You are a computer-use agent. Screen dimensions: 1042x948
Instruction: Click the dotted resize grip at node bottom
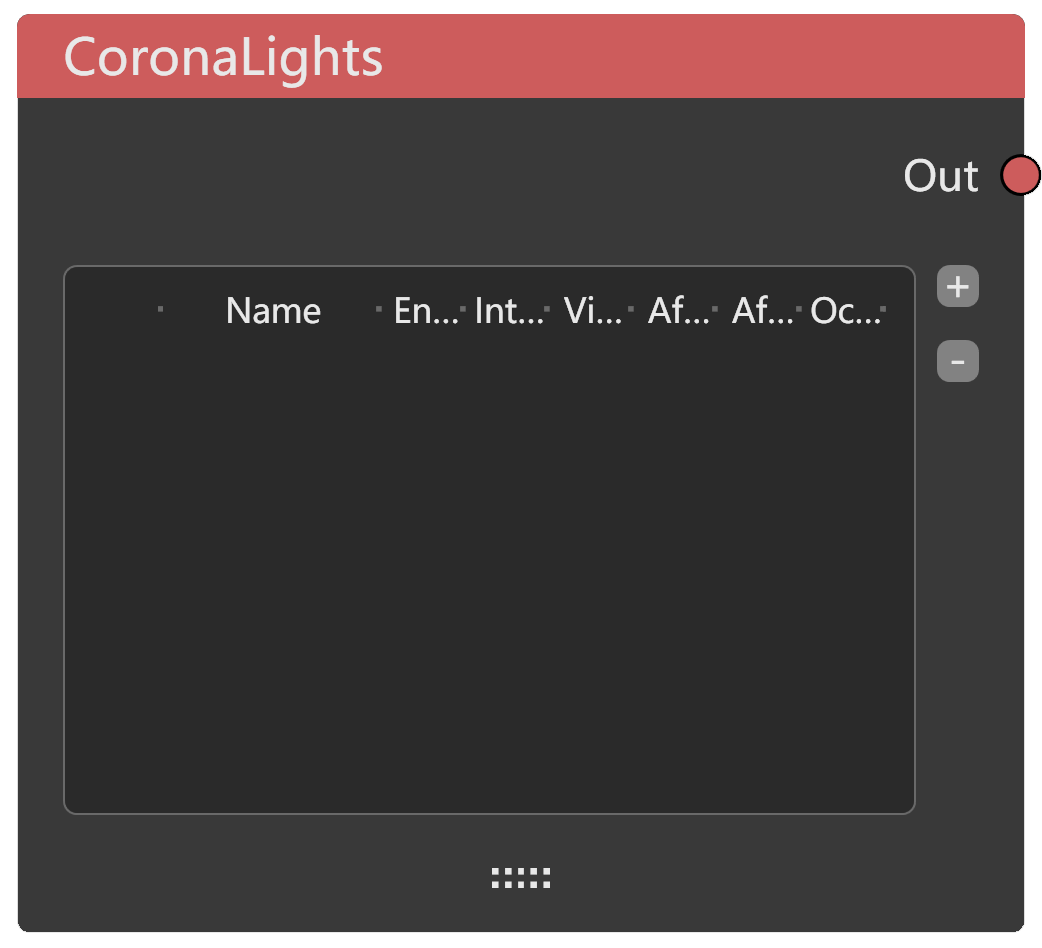521,878
